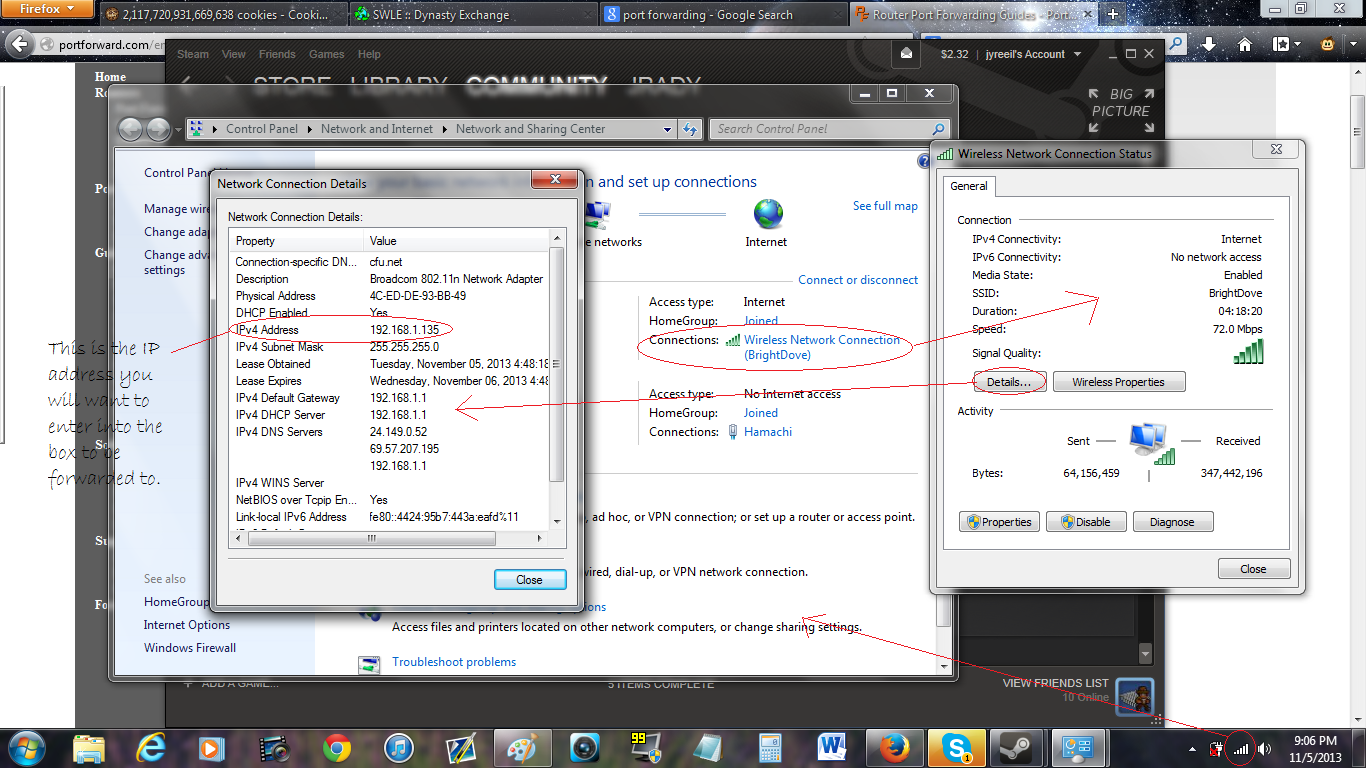Select the 'IPv4 Subnet Mask' row in details

391,347
